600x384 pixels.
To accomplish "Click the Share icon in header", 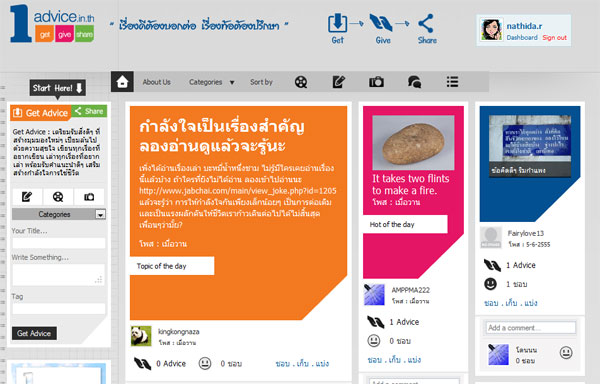I will 426,23.
